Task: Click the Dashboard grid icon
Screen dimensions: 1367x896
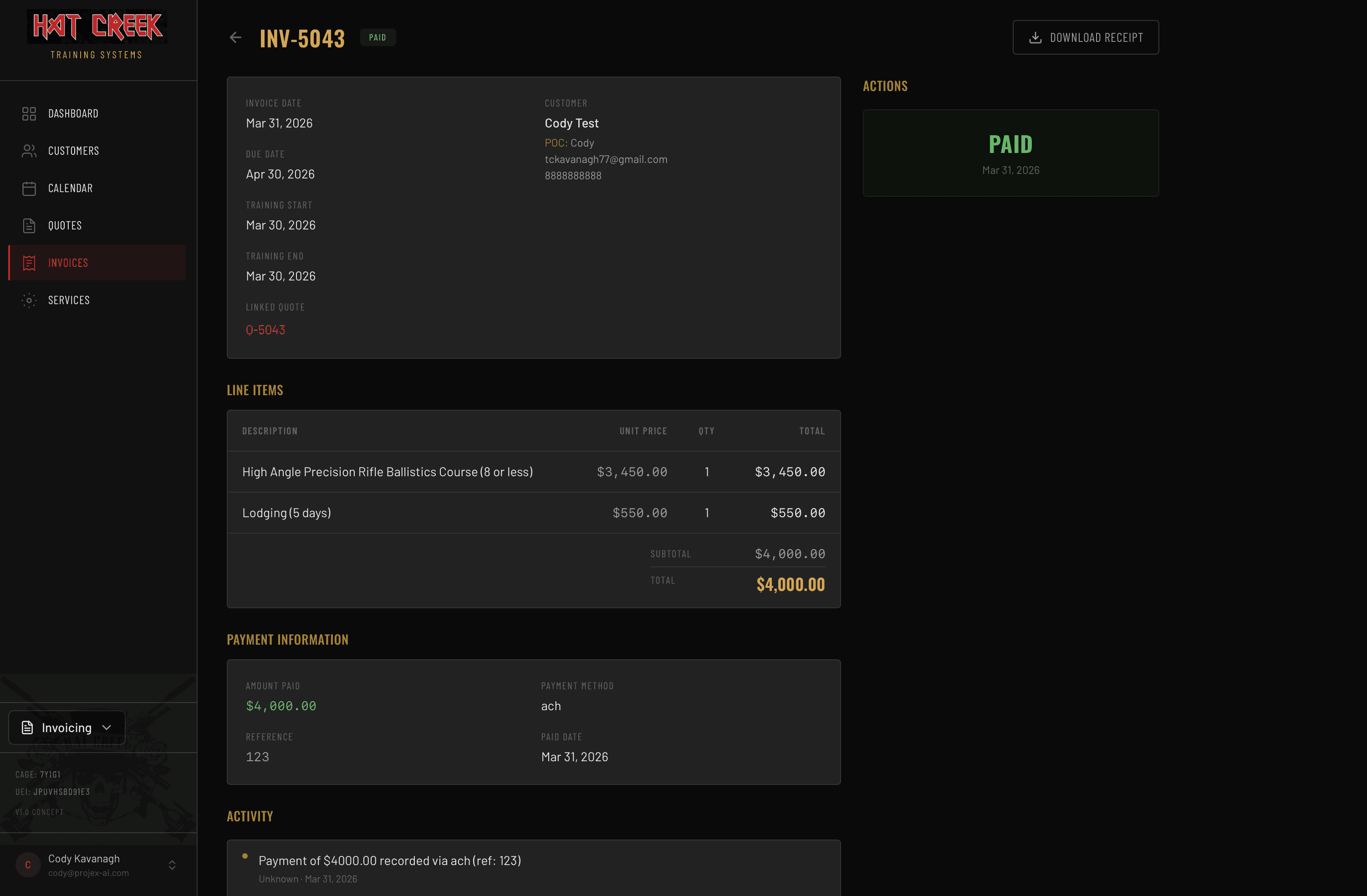Action: (29, 114)
